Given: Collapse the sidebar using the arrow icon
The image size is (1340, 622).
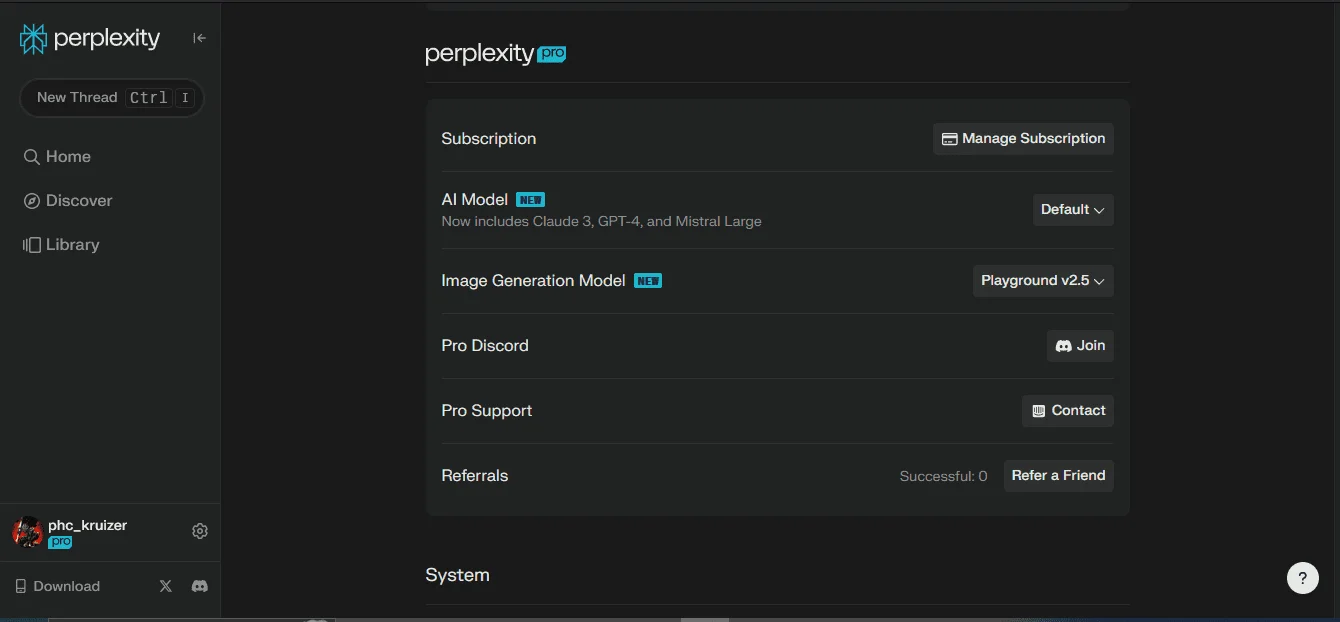Looking at the screenshot, I should pos(199,38).
